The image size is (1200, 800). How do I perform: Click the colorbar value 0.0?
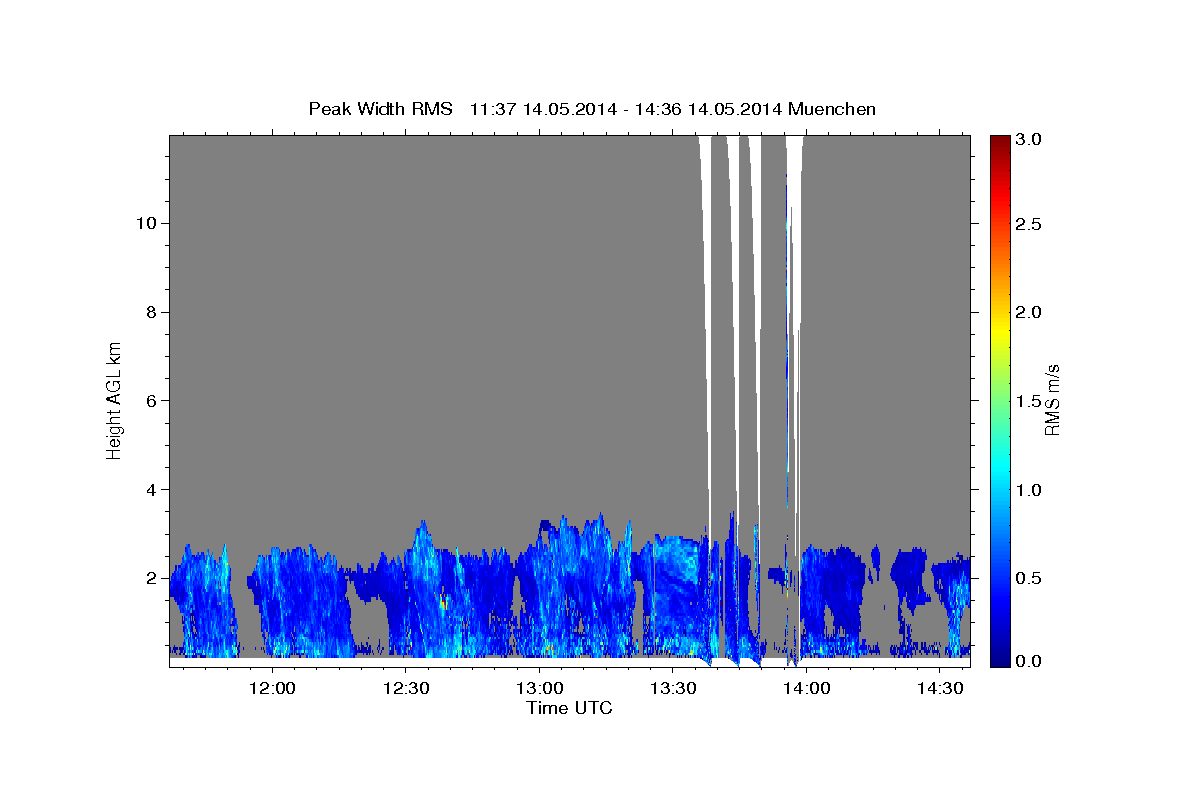point(1031,661)
